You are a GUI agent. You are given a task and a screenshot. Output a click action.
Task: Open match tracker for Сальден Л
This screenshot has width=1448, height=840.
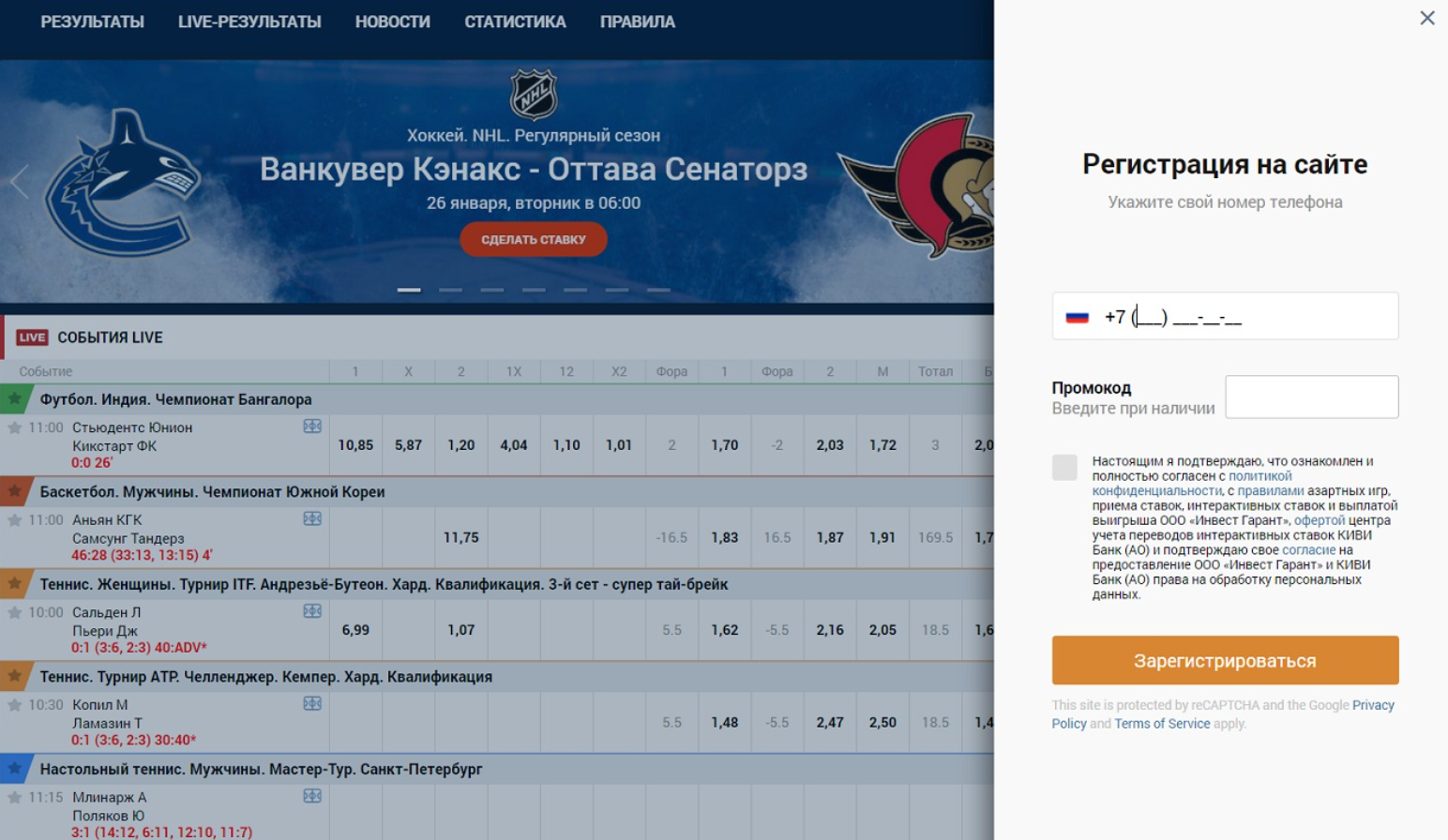click(x=312, y=611)
